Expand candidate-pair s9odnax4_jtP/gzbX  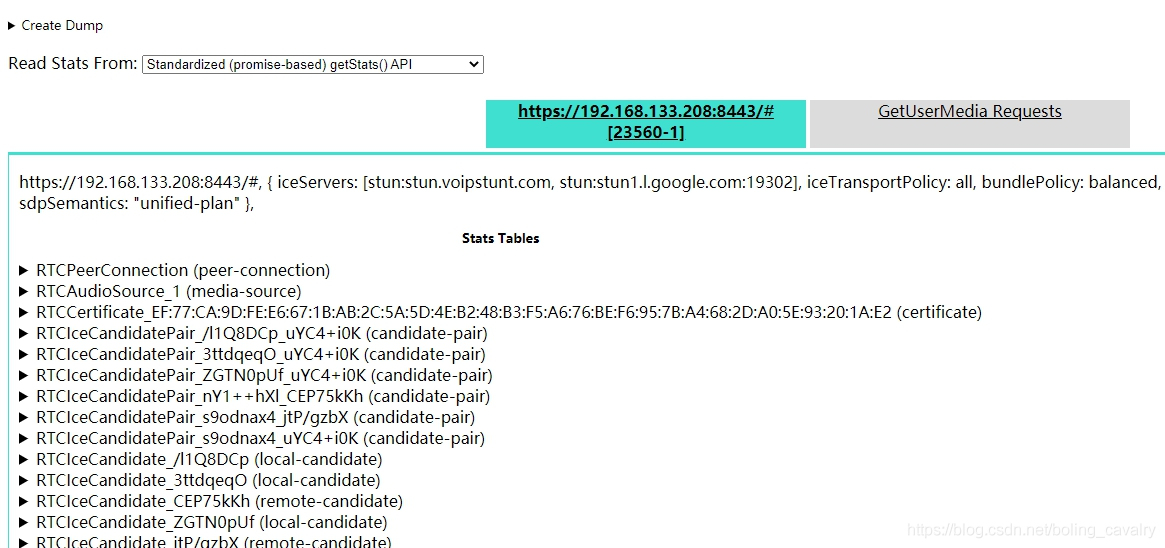click(x=255, y=417)
